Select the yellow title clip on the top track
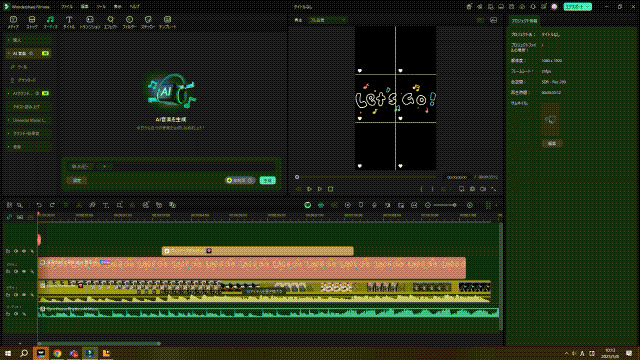640x360 pixels. click(258, 251)
